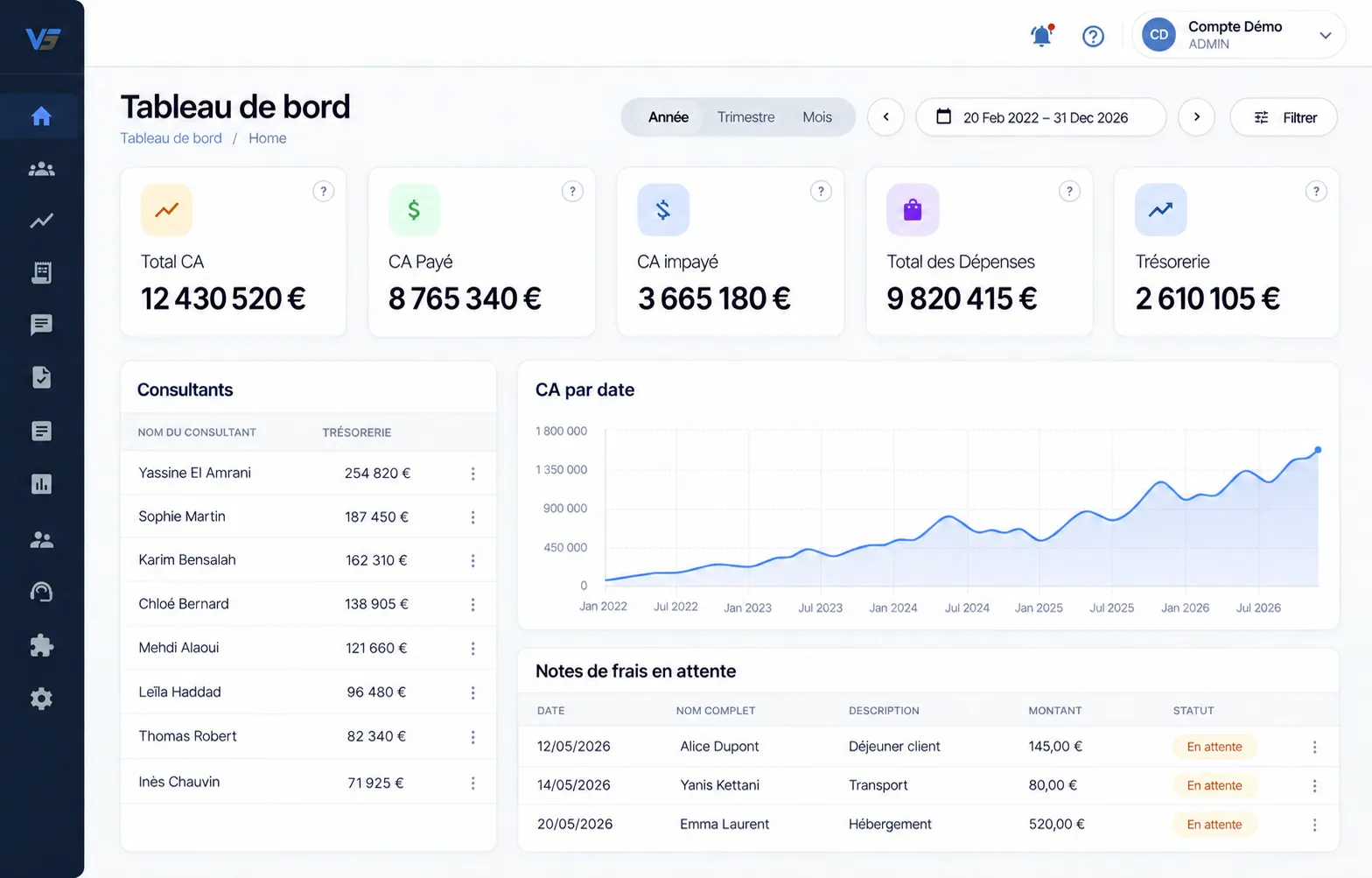Expand the Compte Démo account dropdown
The width and height of the screenshot is (1372, 878).
[1238, 35]
